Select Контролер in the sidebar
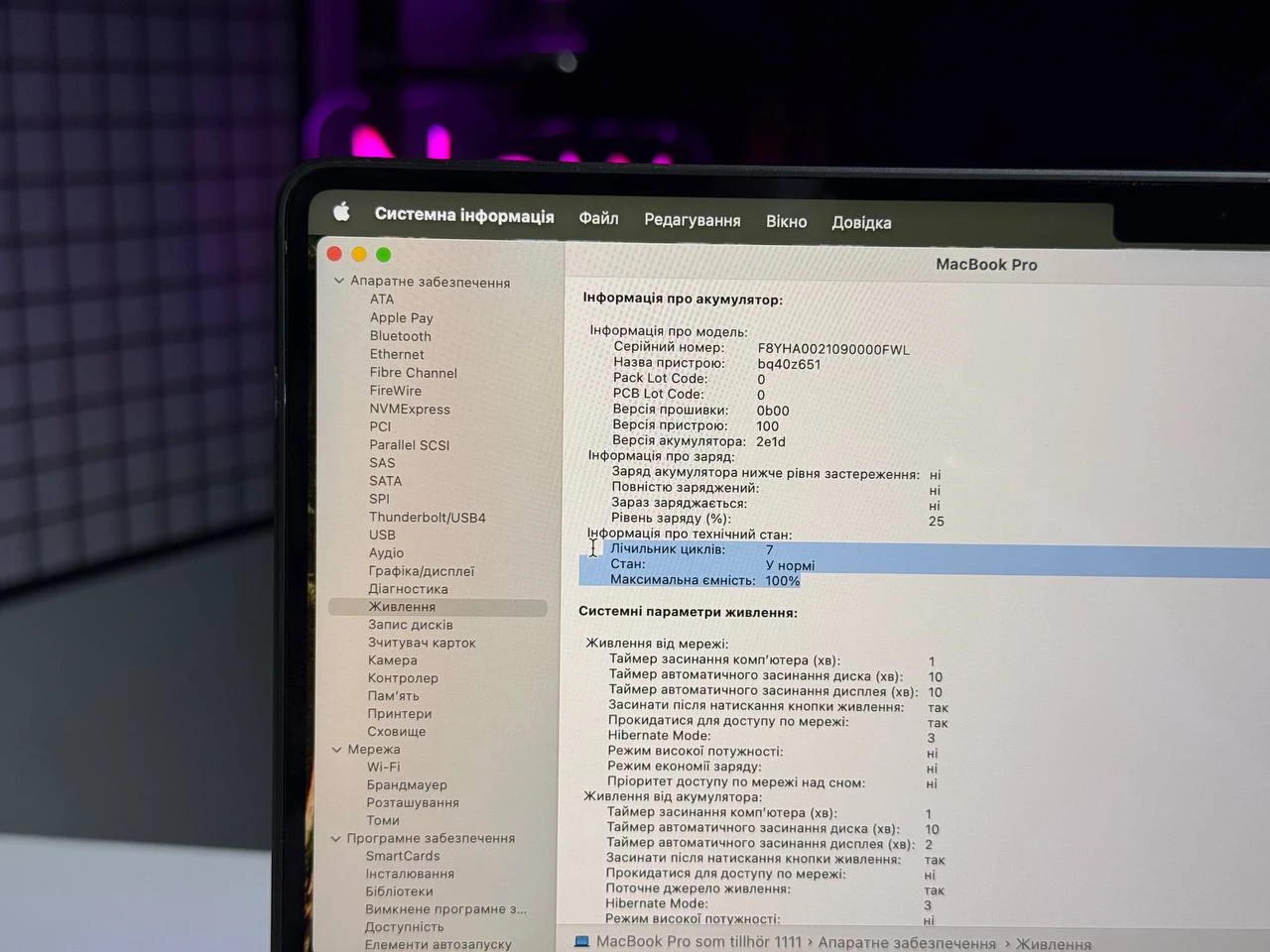 tap(403, 678)
